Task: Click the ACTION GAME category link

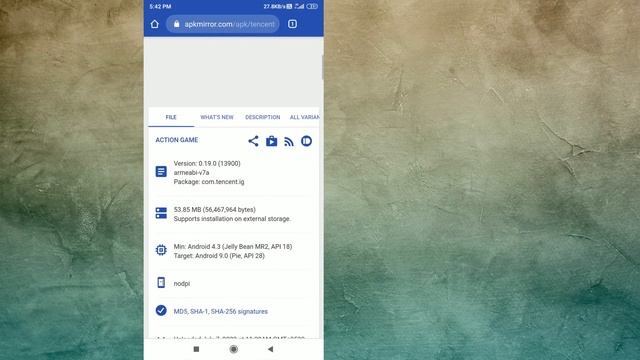Action: (177, 140)
